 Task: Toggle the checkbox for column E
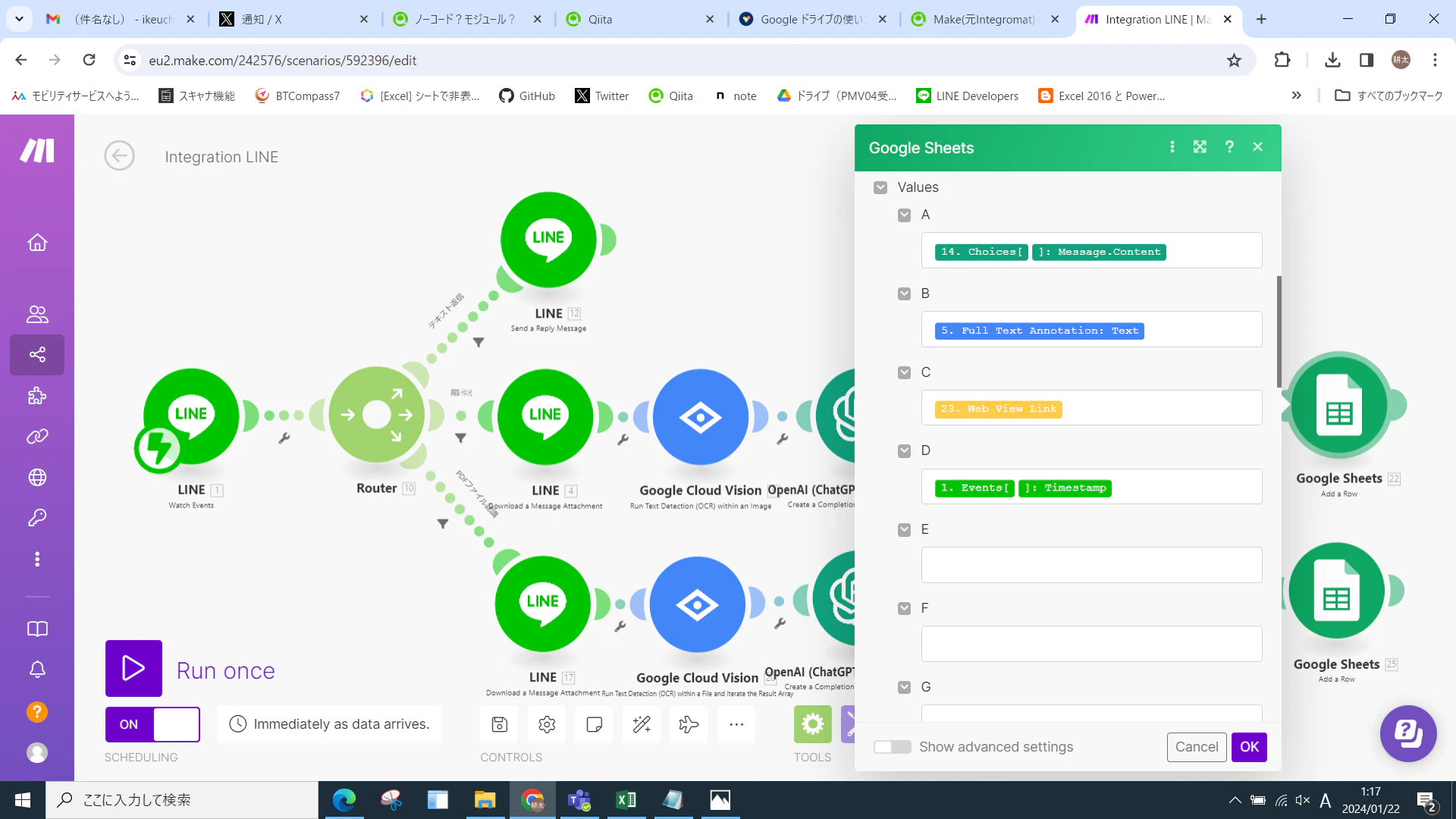pos(904,529)
